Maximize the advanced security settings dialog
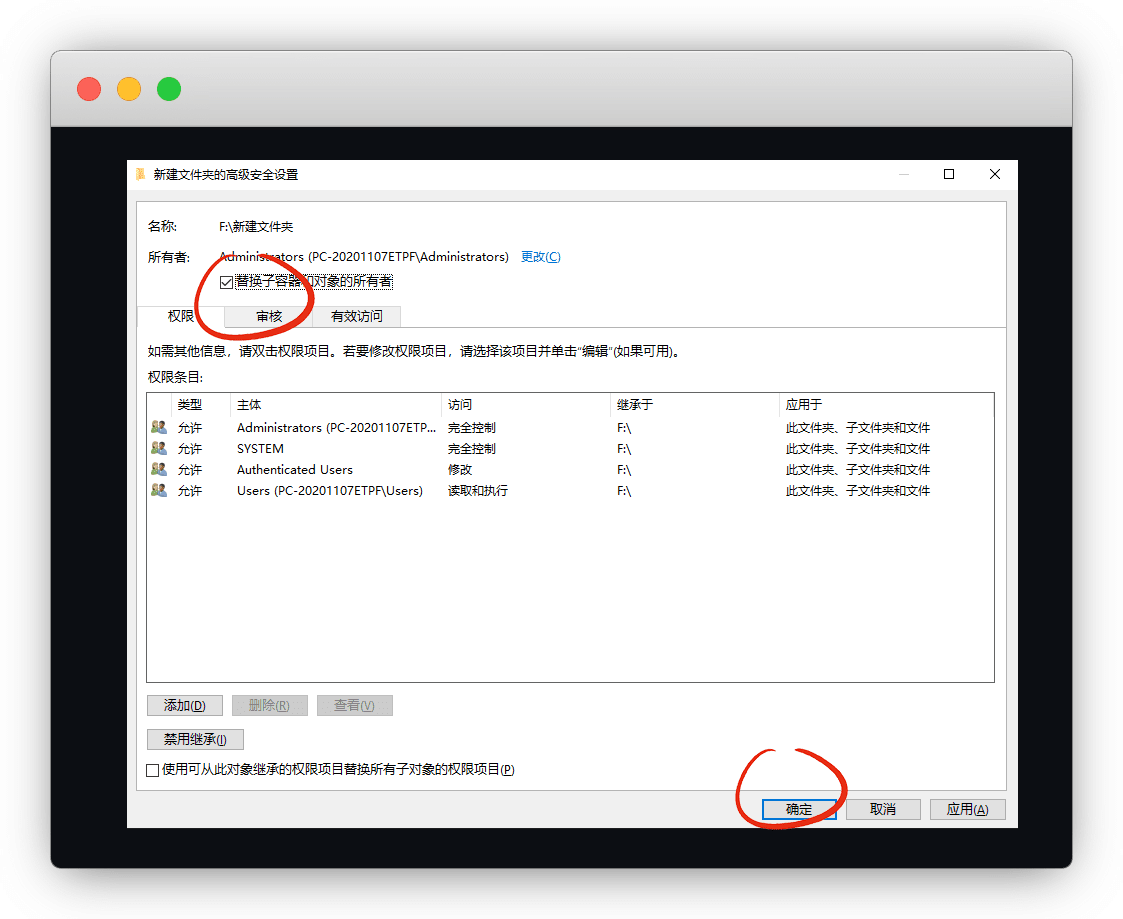 click(x=949, y=174)
